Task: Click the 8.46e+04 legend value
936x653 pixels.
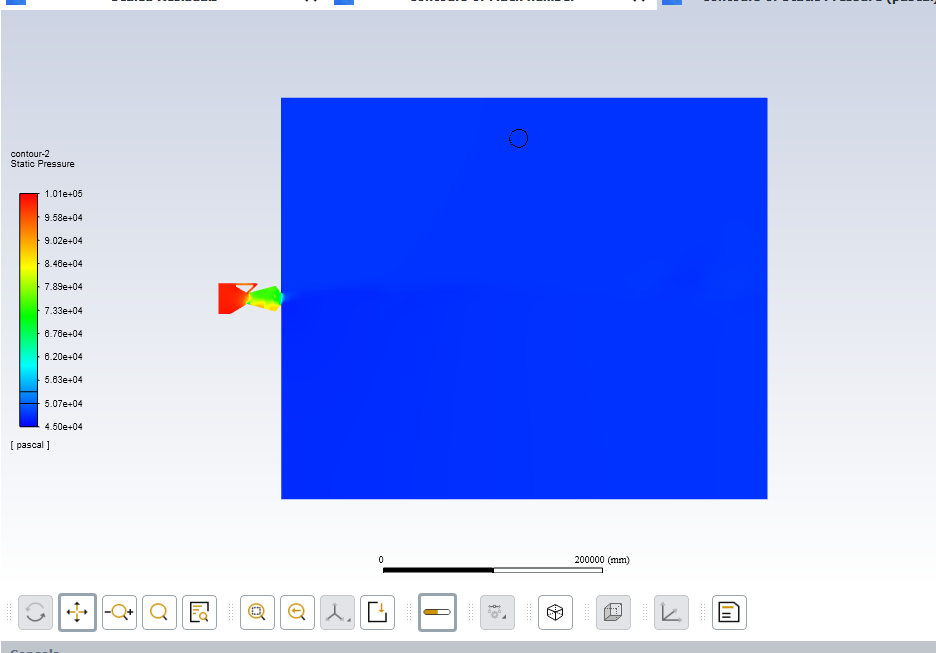Action: [x=63, y=264]
